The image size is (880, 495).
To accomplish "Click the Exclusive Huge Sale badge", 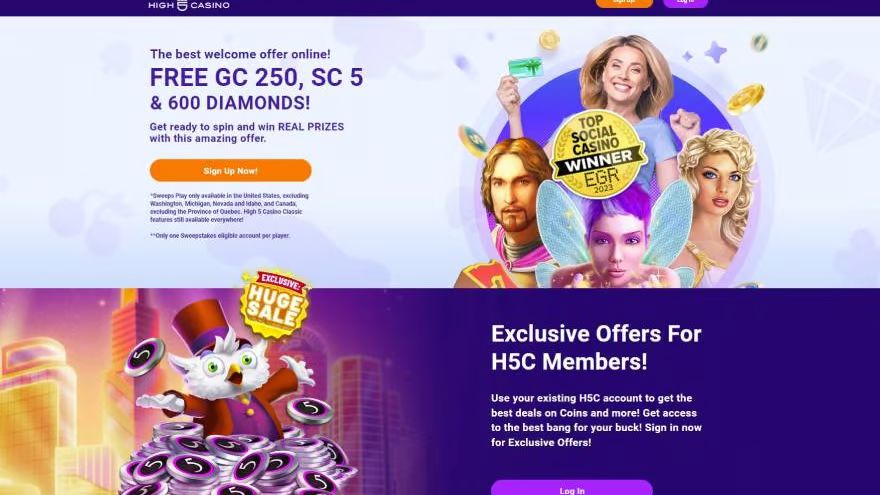I will click(x=274, y=304).
